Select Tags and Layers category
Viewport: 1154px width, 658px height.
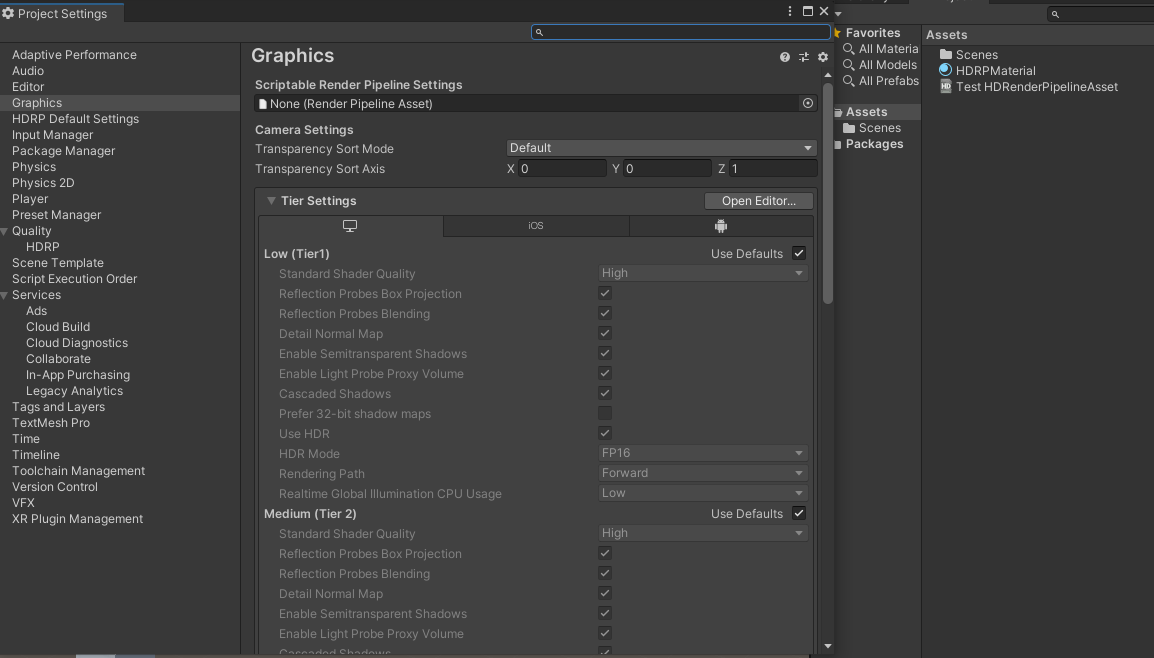click(x=58, y=407)
